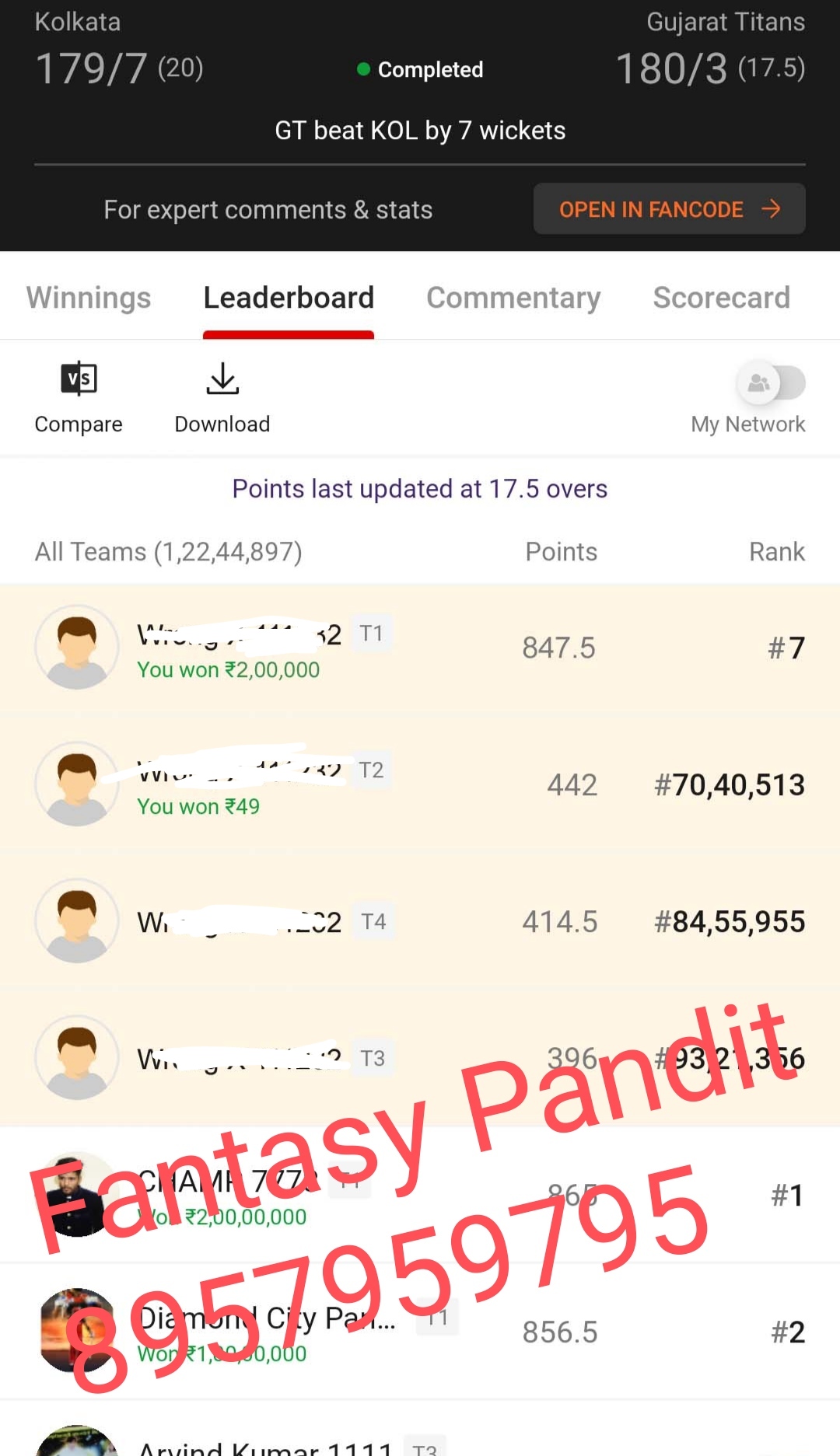
Task: Tap the T1 badge on first team
Action: pyautogui.click(x=371, y=634)
